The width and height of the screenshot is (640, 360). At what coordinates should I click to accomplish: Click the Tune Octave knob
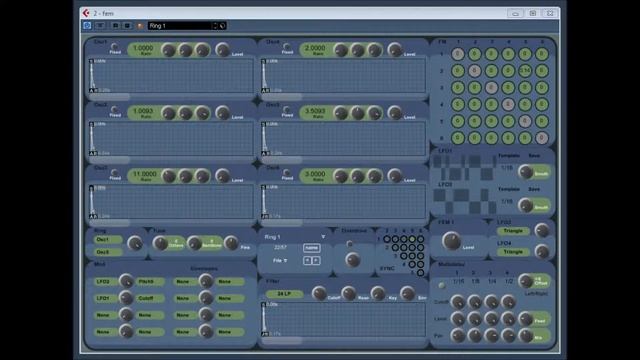point(160,243)
